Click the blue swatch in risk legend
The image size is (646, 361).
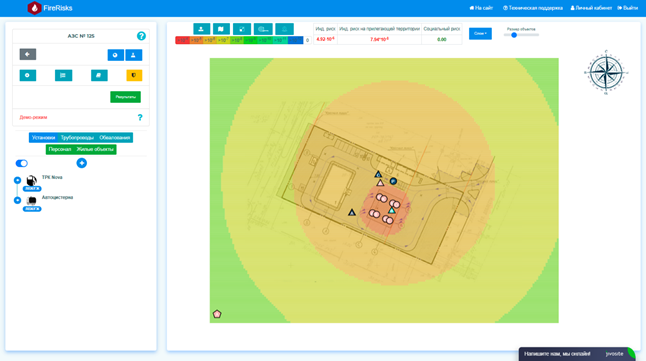[296, 40]
